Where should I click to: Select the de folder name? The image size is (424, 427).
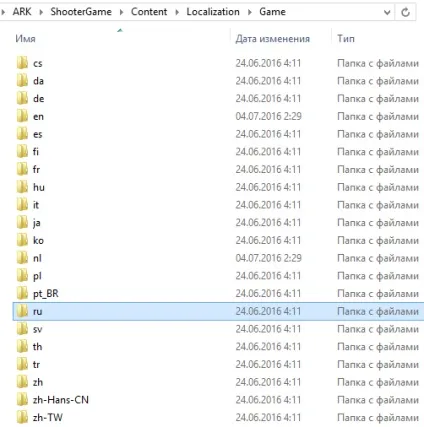(39, 99)
